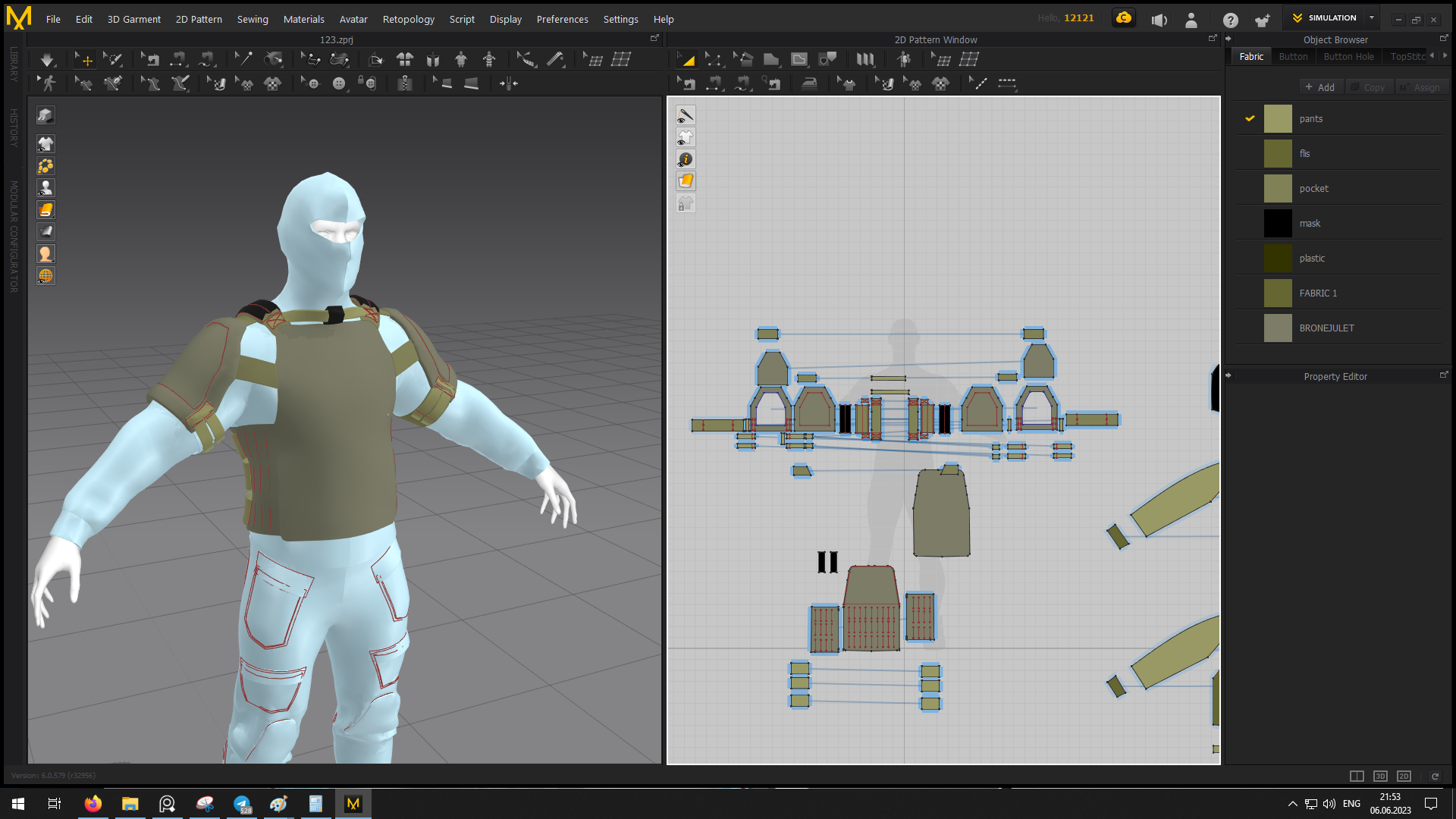Click the Button tool icon in 3D toolbar
This screenshot has width=1456, height=819.
tap(339, 83)
